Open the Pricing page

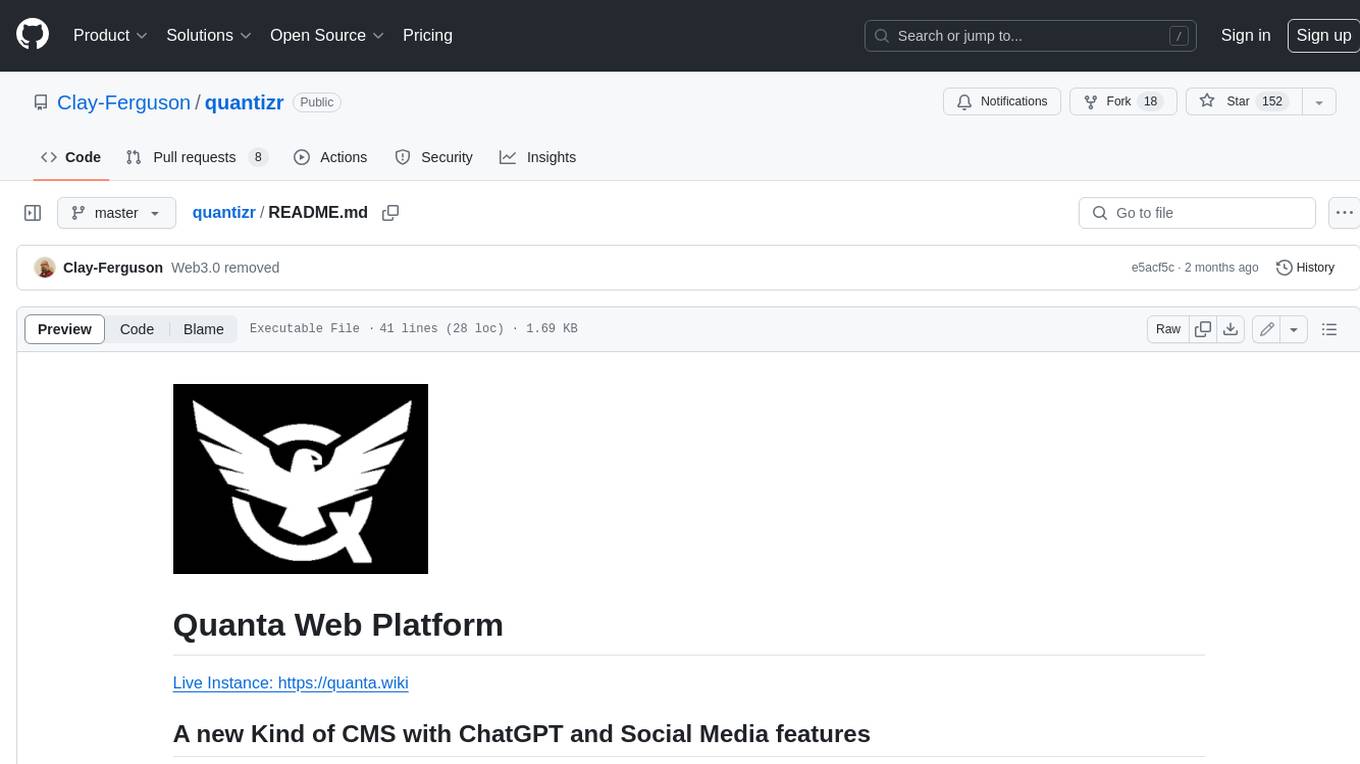pyautogui.click(x=427, y=35)
